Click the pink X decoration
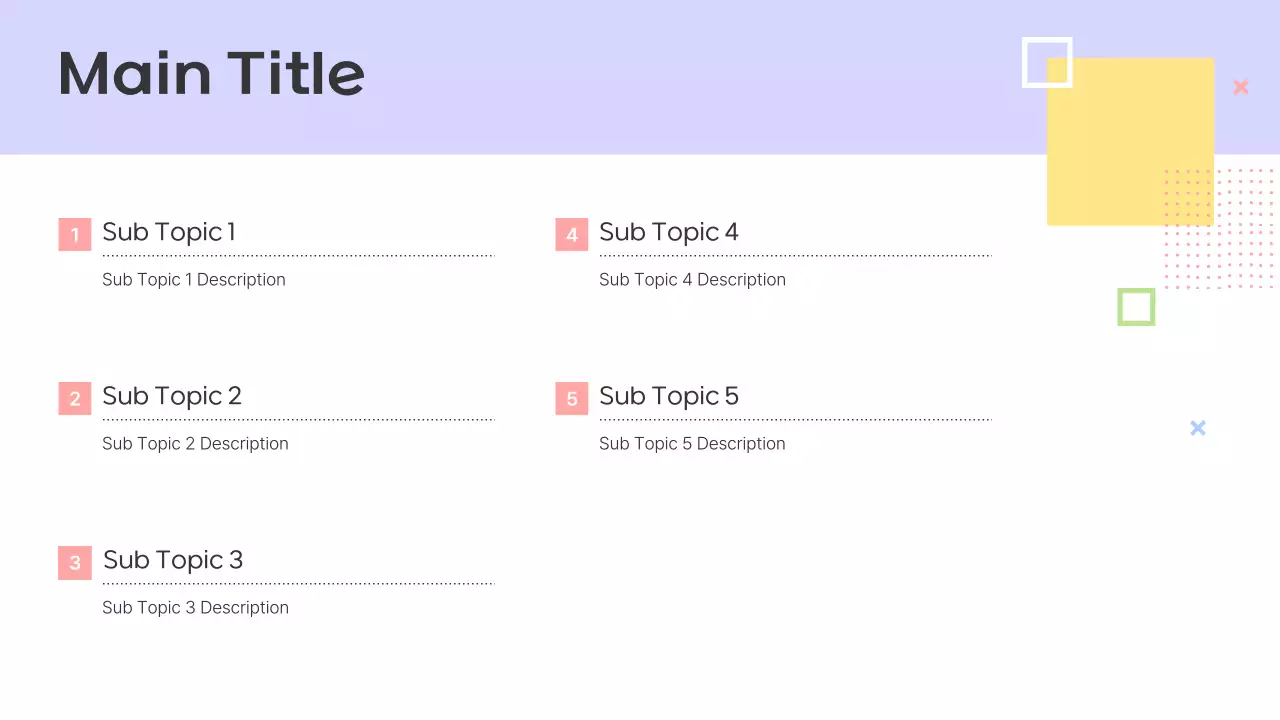This screenshot has width=1280, height=720. coord(1241,87)
